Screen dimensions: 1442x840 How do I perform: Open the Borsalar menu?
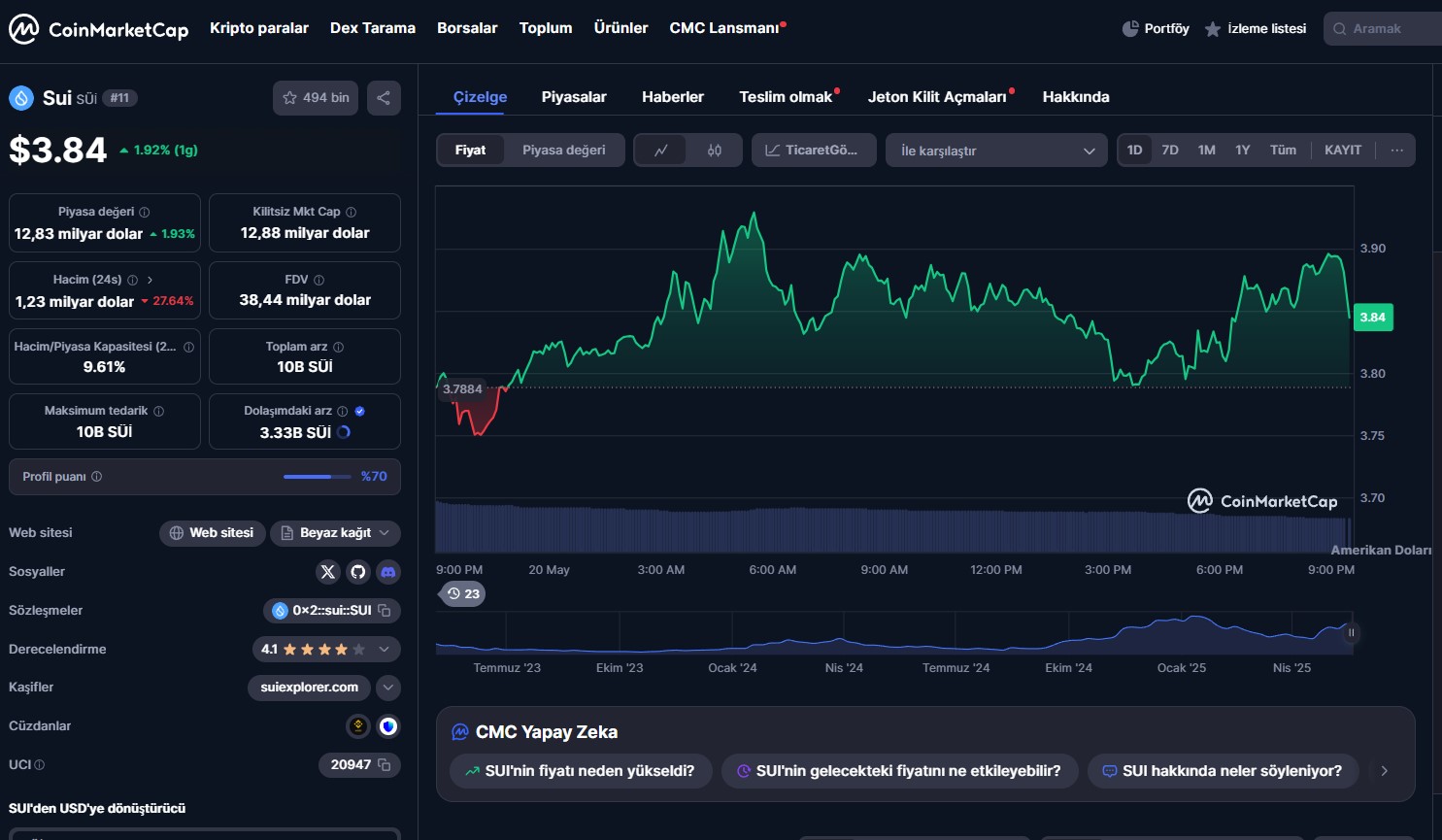click(467, 28)
